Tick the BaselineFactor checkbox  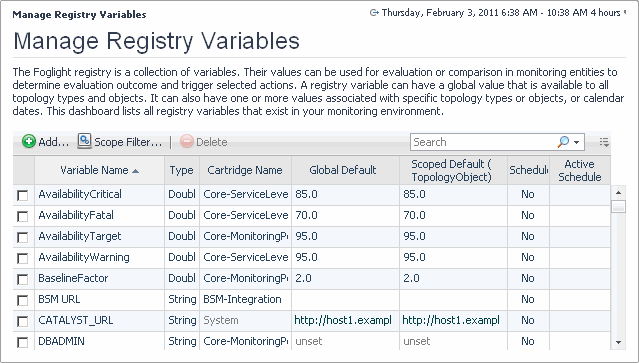(22, 279)
